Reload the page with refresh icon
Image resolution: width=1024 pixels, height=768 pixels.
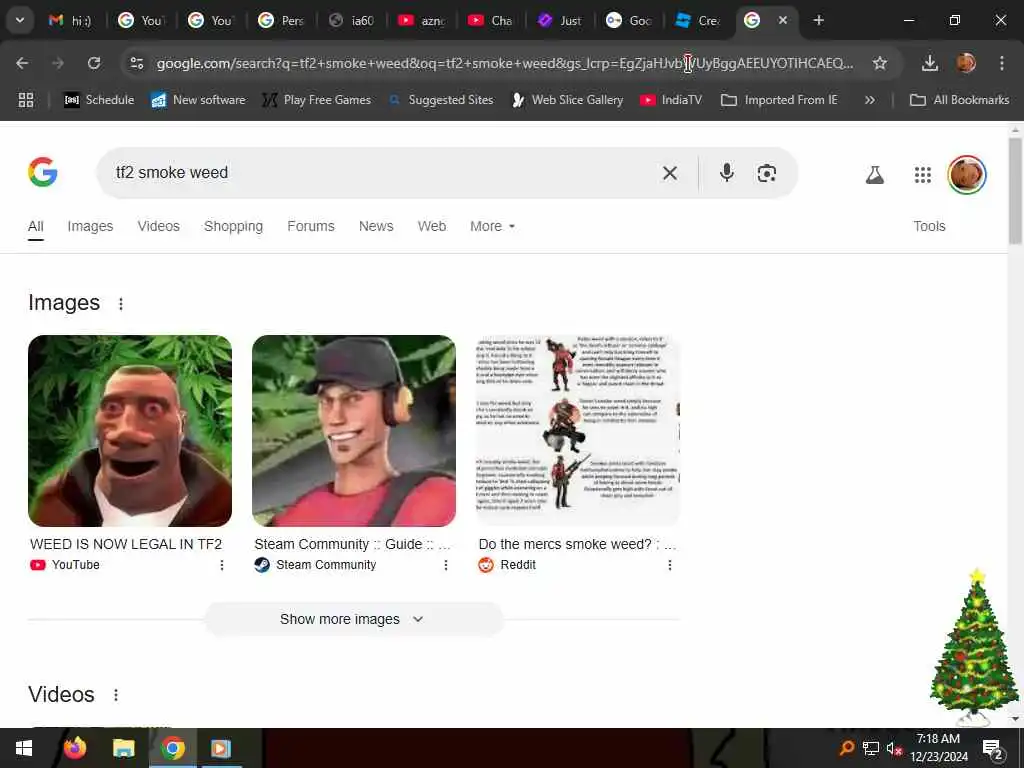click(x=94, y=63)
